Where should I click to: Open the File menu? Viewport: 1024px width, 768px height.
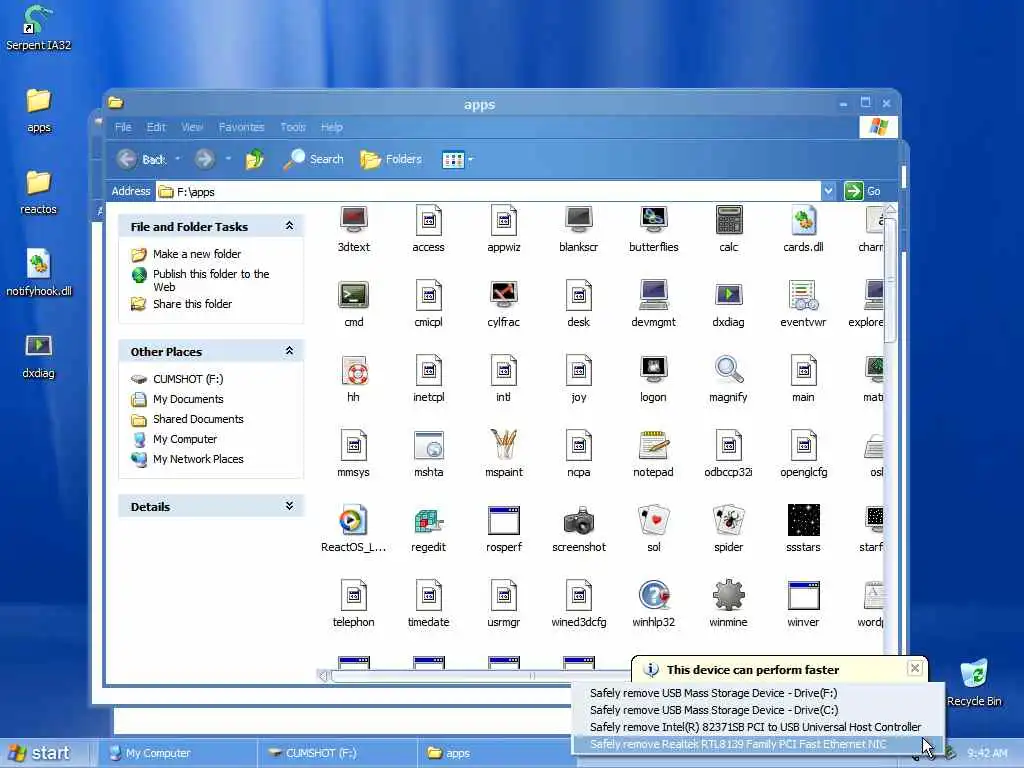point(123,127)
